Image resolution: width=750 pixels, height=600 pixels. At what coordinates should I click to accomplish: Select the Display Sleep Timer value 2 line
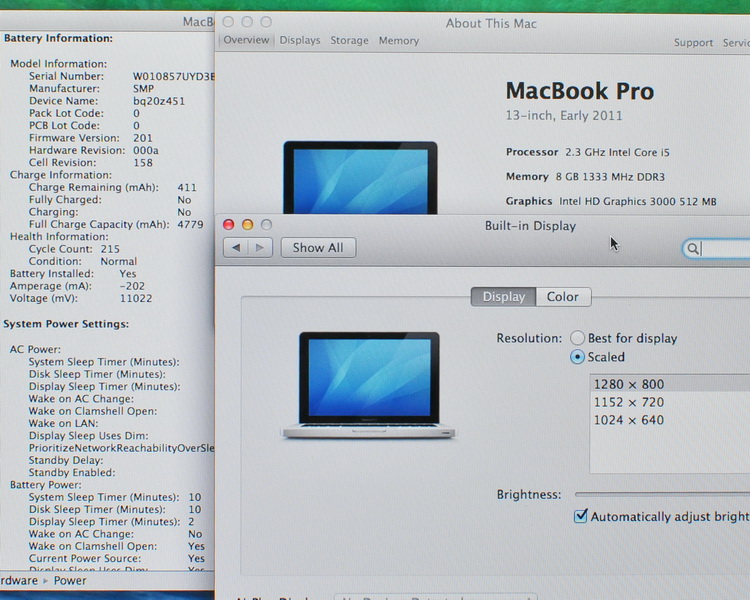tap(111, 522)
